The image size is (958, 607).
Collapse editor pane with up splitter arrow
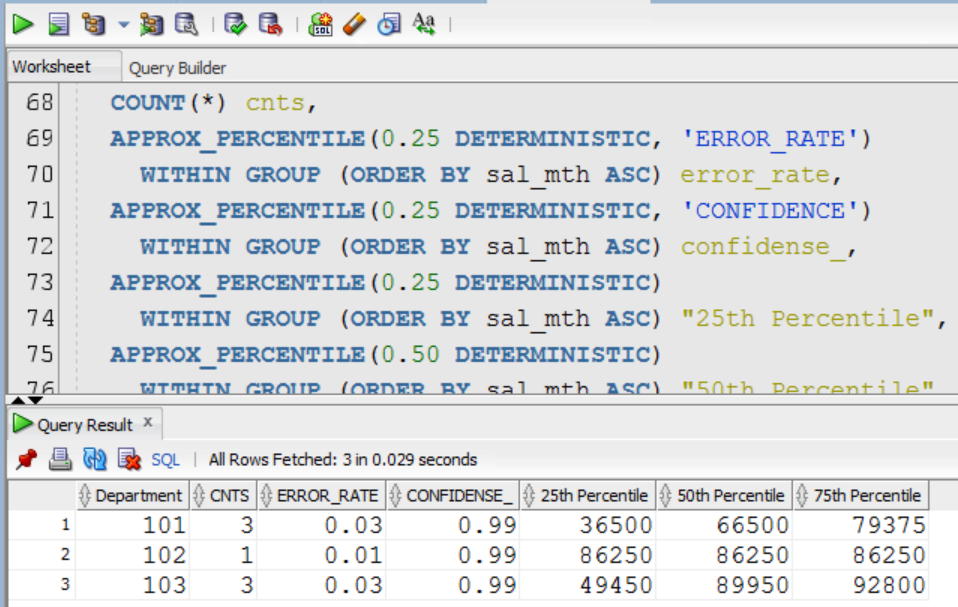(18, 400)
